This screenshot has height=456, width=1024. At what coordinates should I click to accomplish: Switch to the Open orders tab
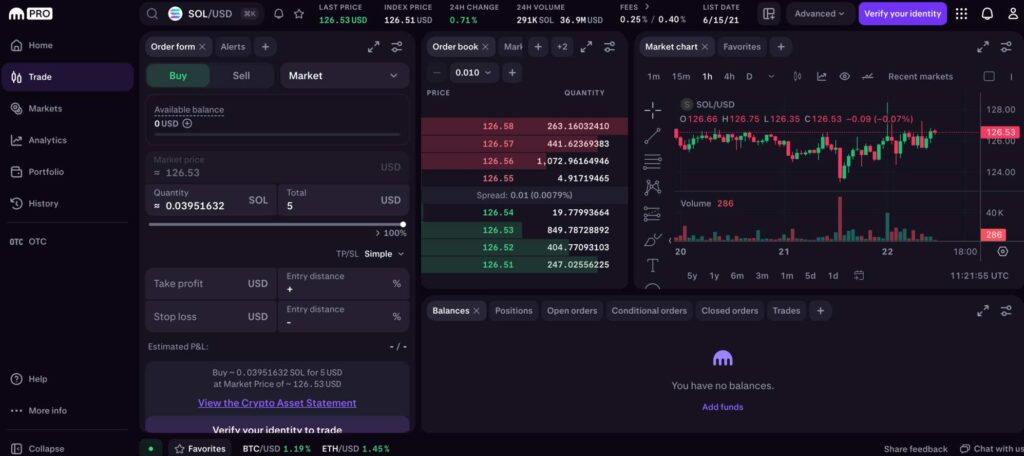pyautogui.click(x=572, y=311)
